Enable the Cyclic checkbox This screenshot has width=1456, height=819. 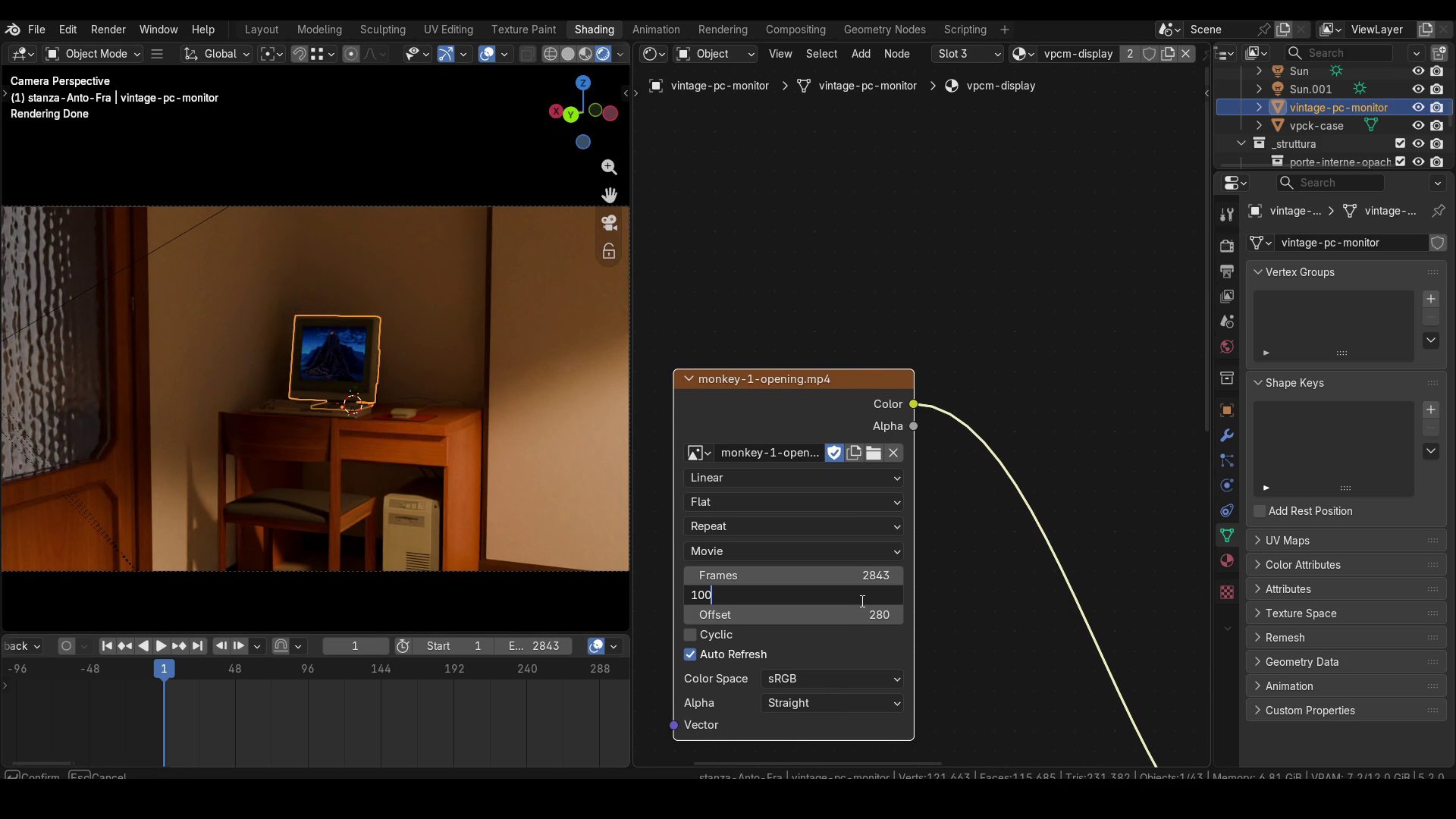690,635
